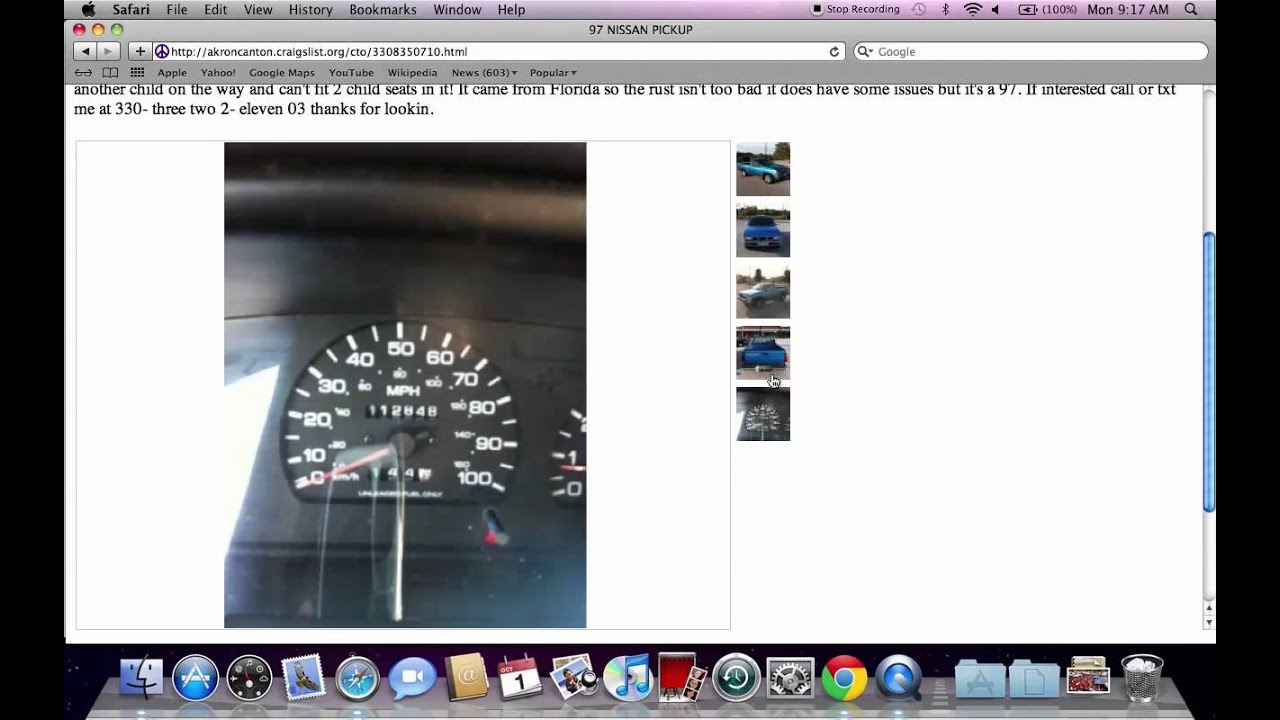Open the Bookmarks menu
Viewport: 1280px width, 720px height.
coord(383,10)
